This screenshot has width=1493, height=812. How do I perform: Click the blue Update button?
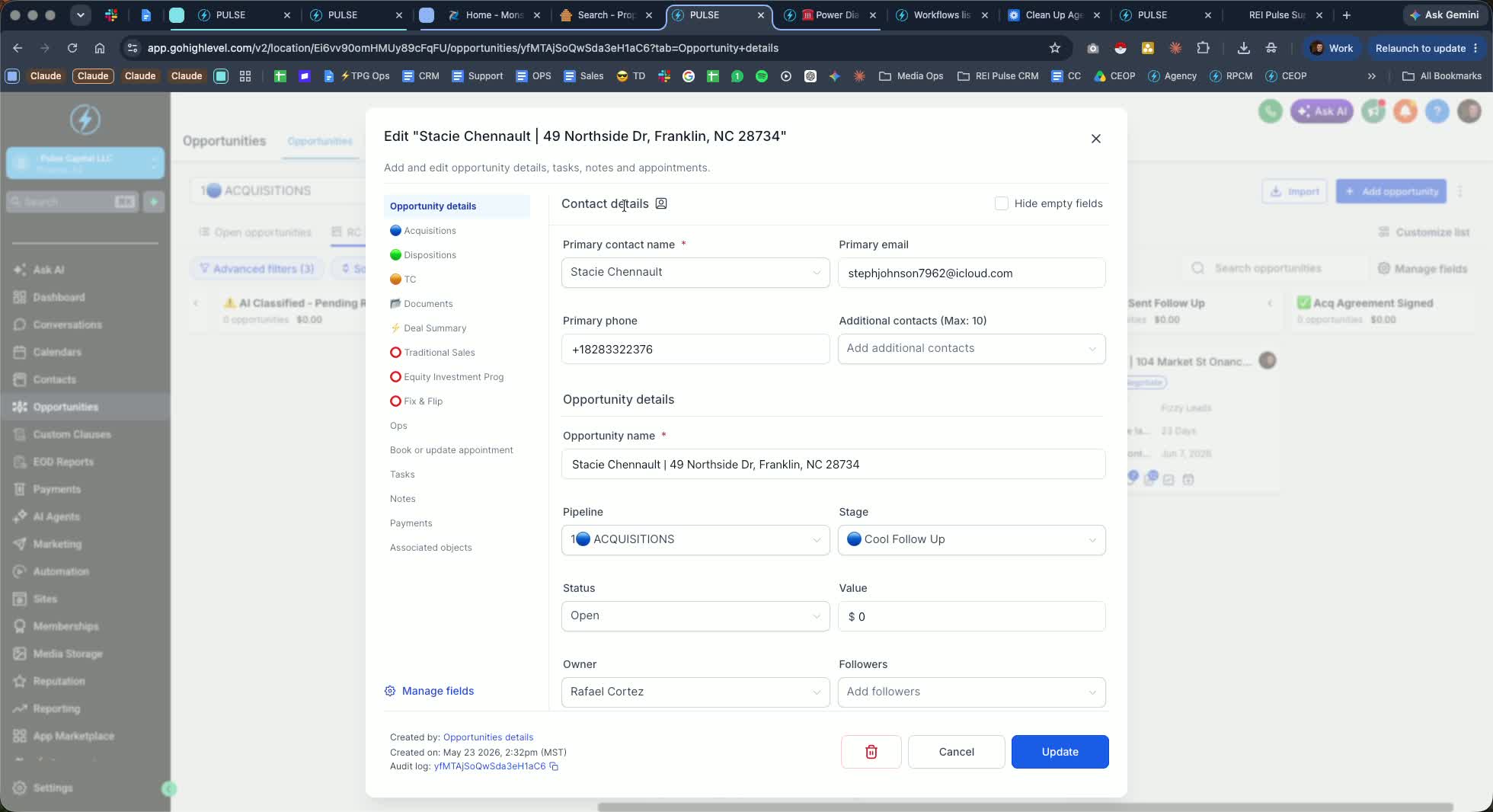(x=1060, y=752)
